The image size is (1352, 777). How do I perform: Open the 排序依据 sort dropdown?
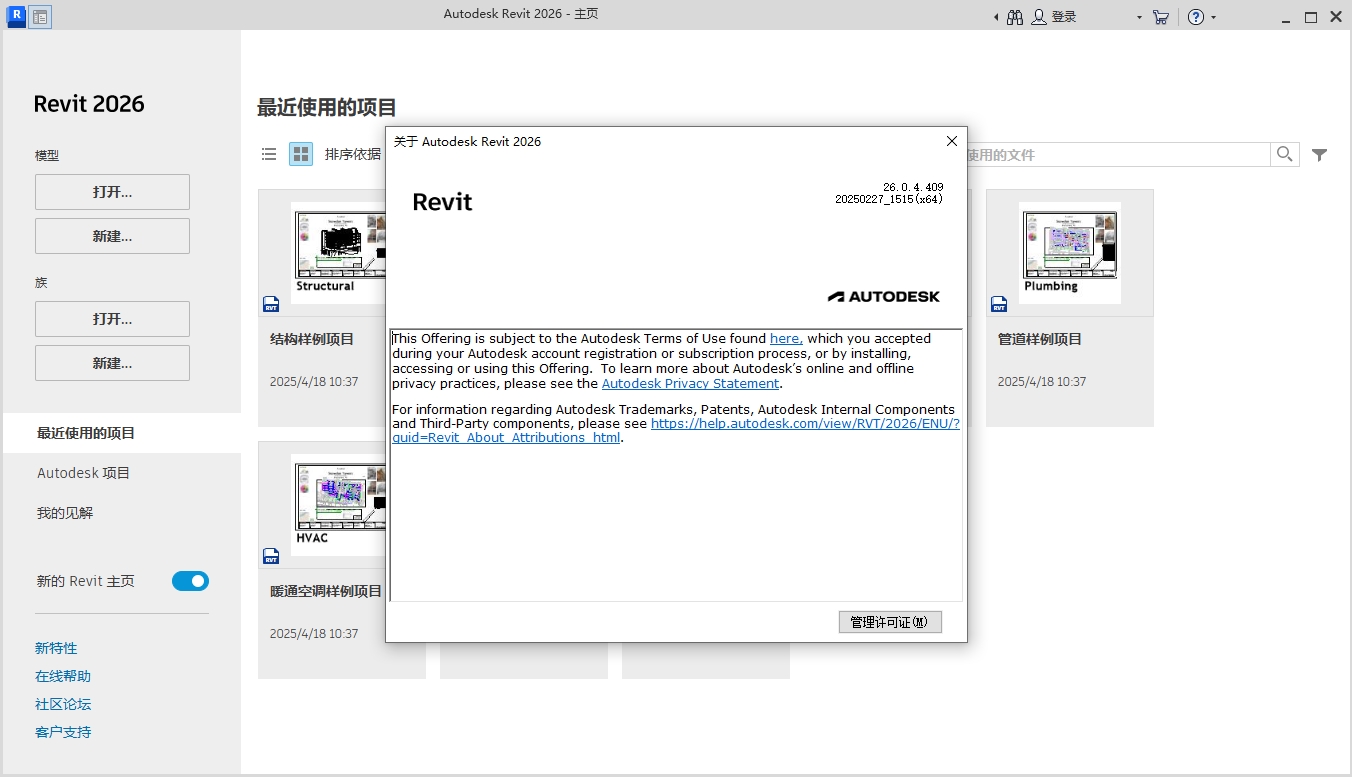coord(353,154)
